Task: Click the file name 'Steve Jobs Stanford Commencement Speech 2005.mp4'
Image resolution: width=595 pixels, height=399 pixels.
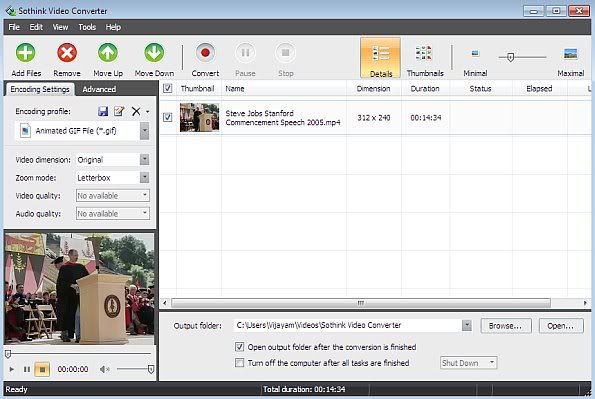Action: click(283, 118)
